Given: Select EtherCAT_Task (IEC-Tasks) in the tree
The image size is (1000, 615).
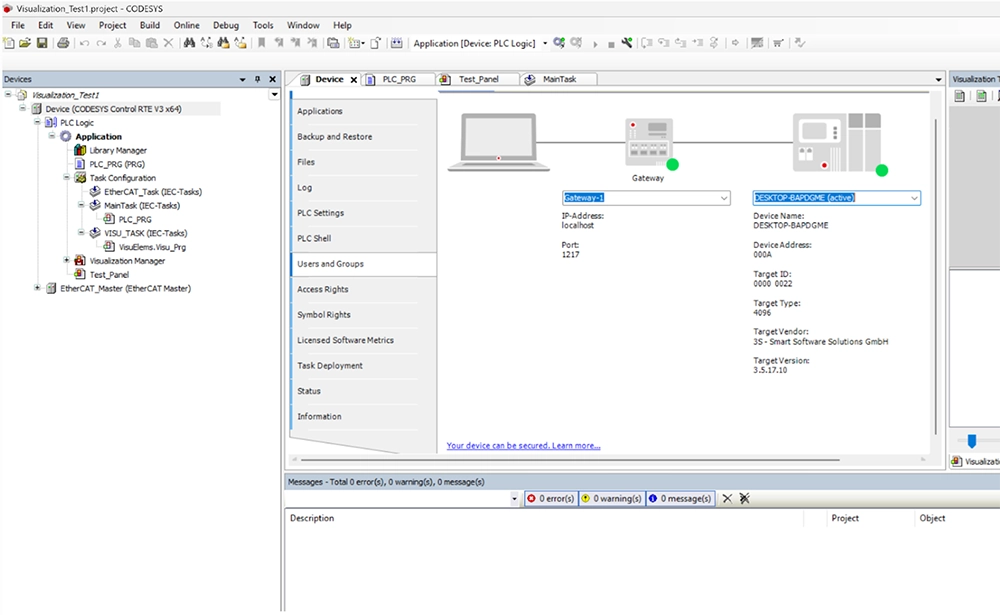Looking at the screenshot, I should coord(153,191).
